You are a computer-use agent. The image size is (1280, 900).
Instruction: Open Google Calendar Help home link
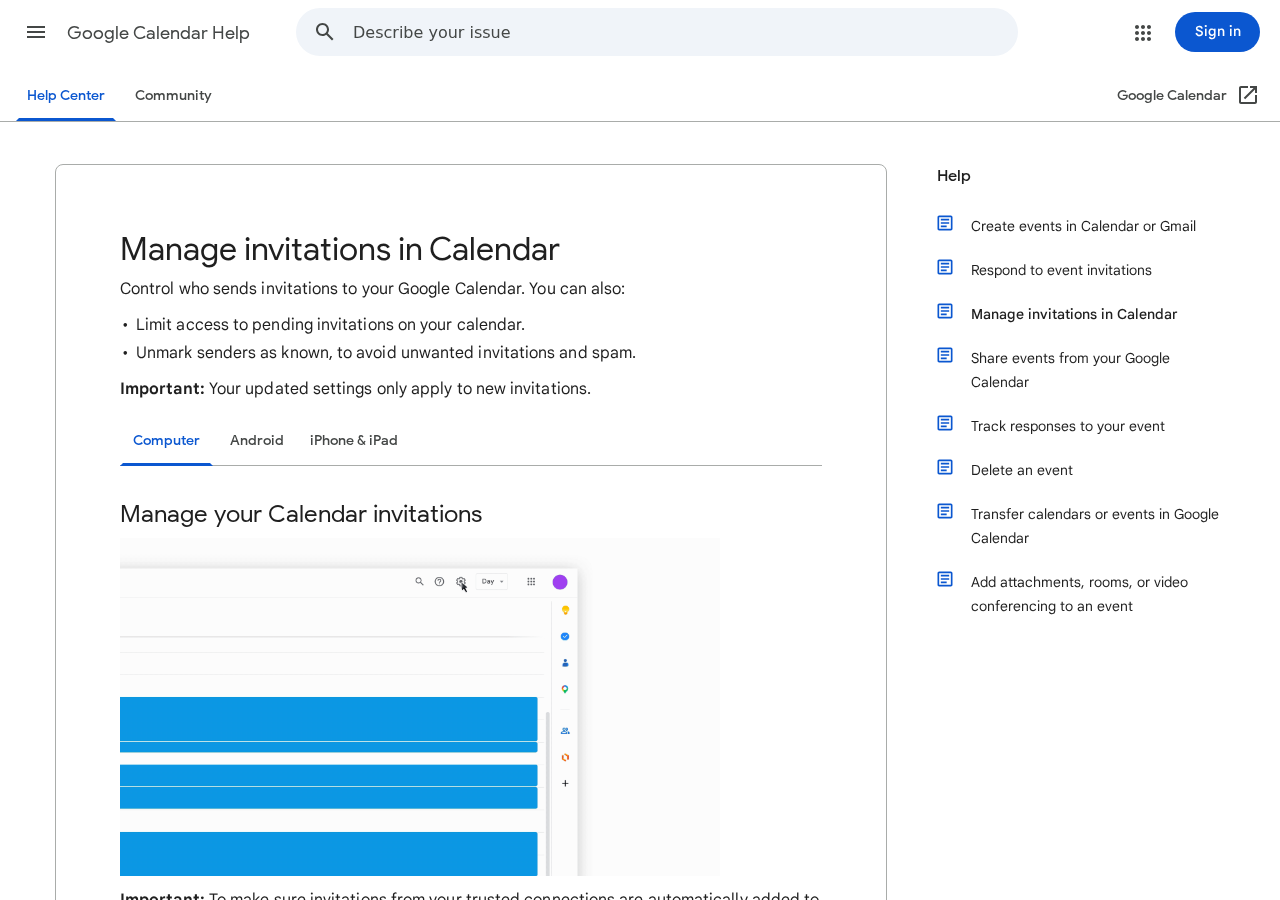coord(158,33)
